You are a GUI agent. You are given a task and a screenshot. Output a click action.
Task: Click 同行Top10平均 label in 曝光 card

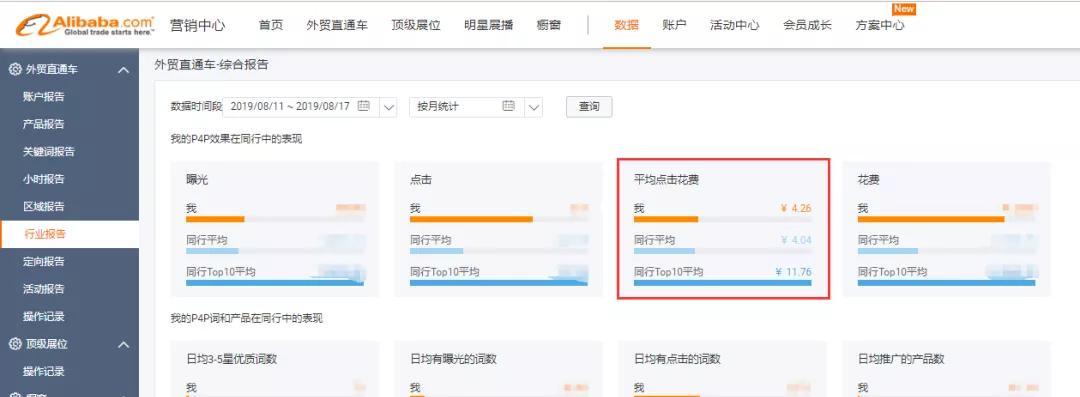click(x=220, y=272)
